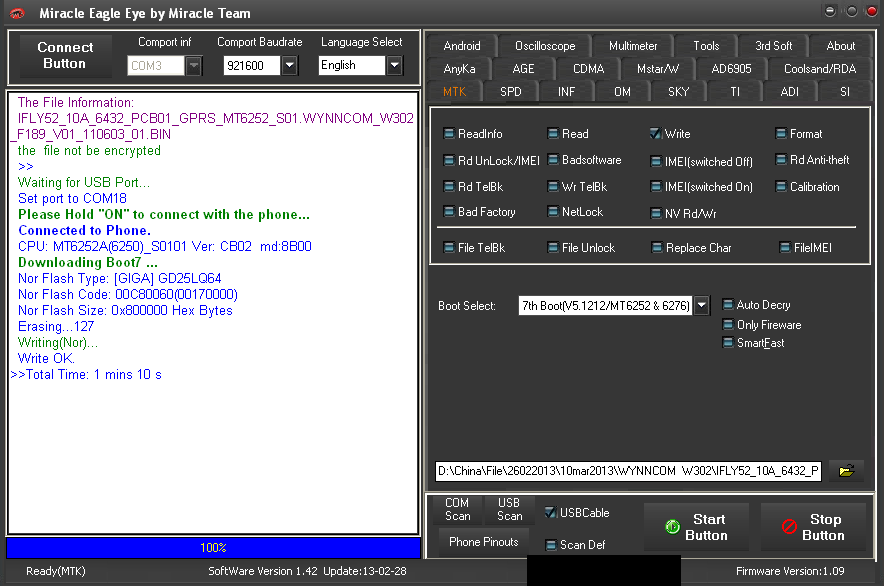Open the Comport inf dropdown arrow
Screen dimensions: 884x586
[193, 65]
